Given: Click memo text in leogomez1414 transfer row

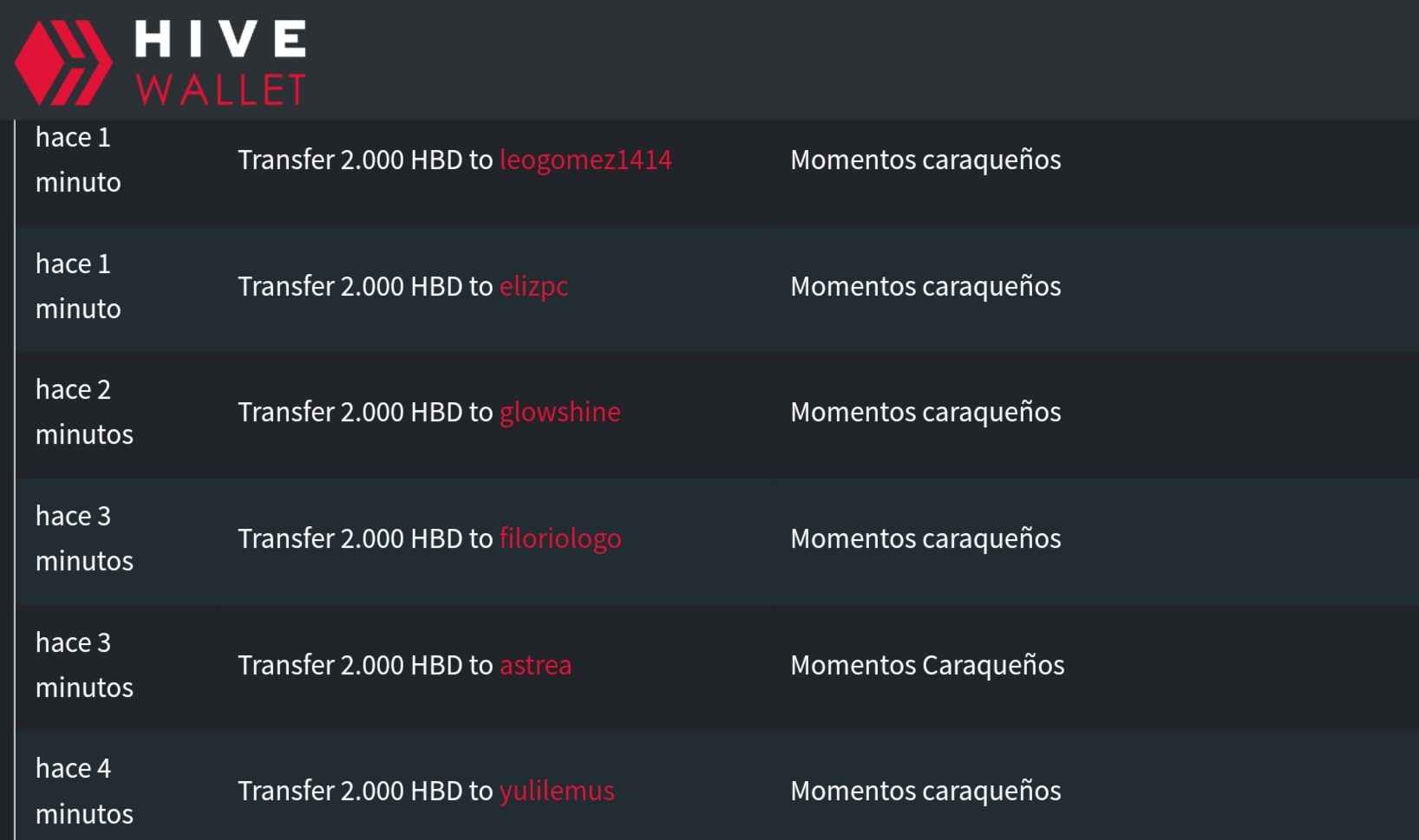Looking at the screenshot, I should [x=925, y=160].
